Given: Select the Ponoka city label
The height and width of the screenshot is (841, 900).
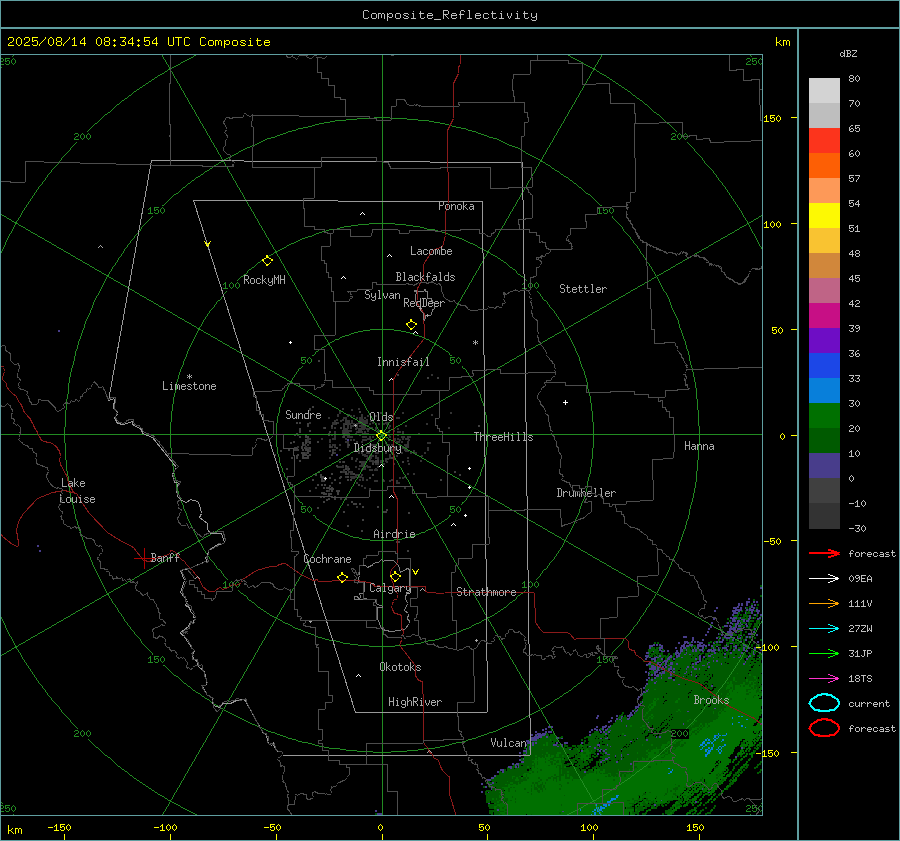Looking at the screenshot, I should coord(456,206).
